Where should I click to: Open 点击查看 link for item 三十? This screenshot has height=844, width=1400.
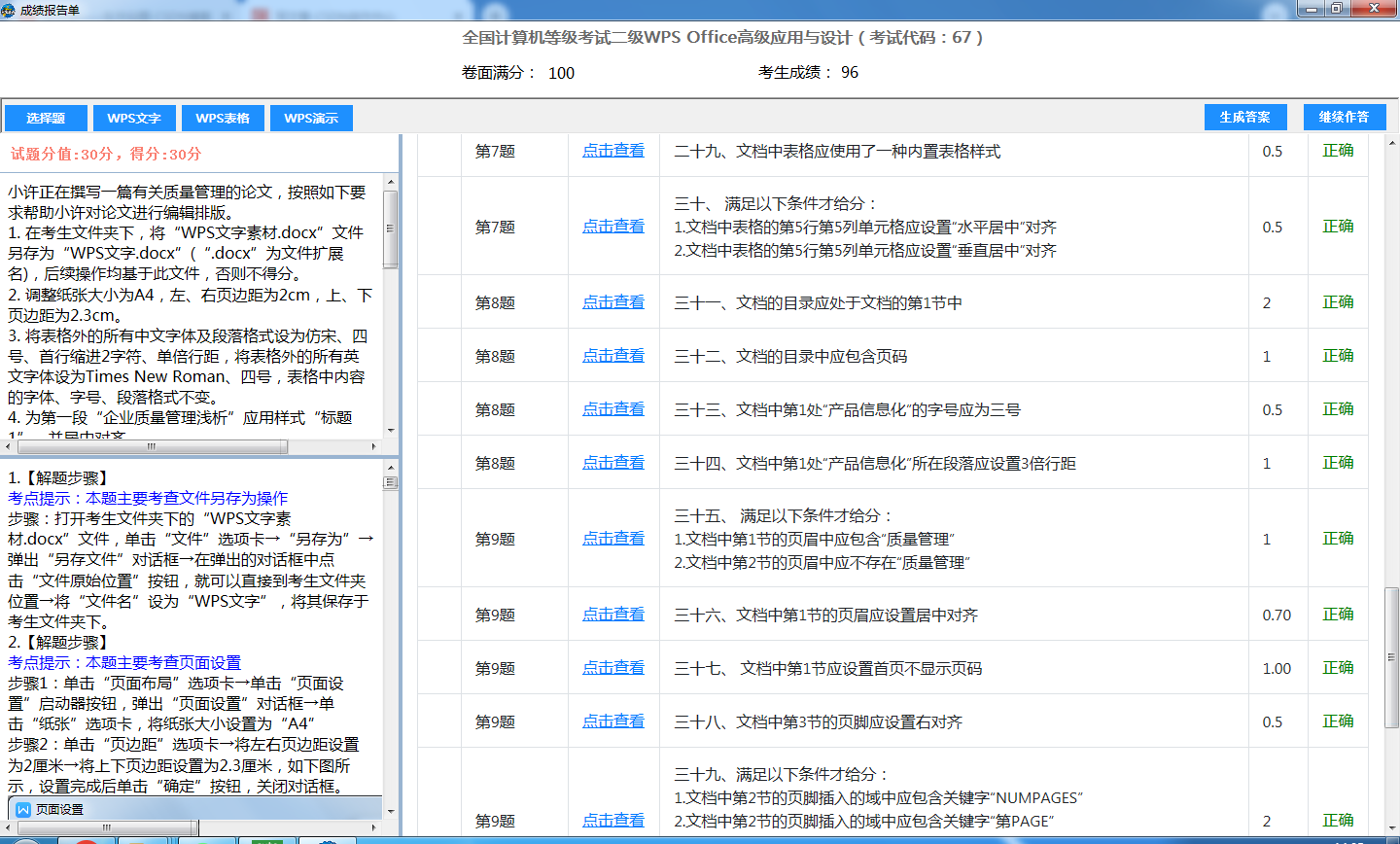pos(613,227)
